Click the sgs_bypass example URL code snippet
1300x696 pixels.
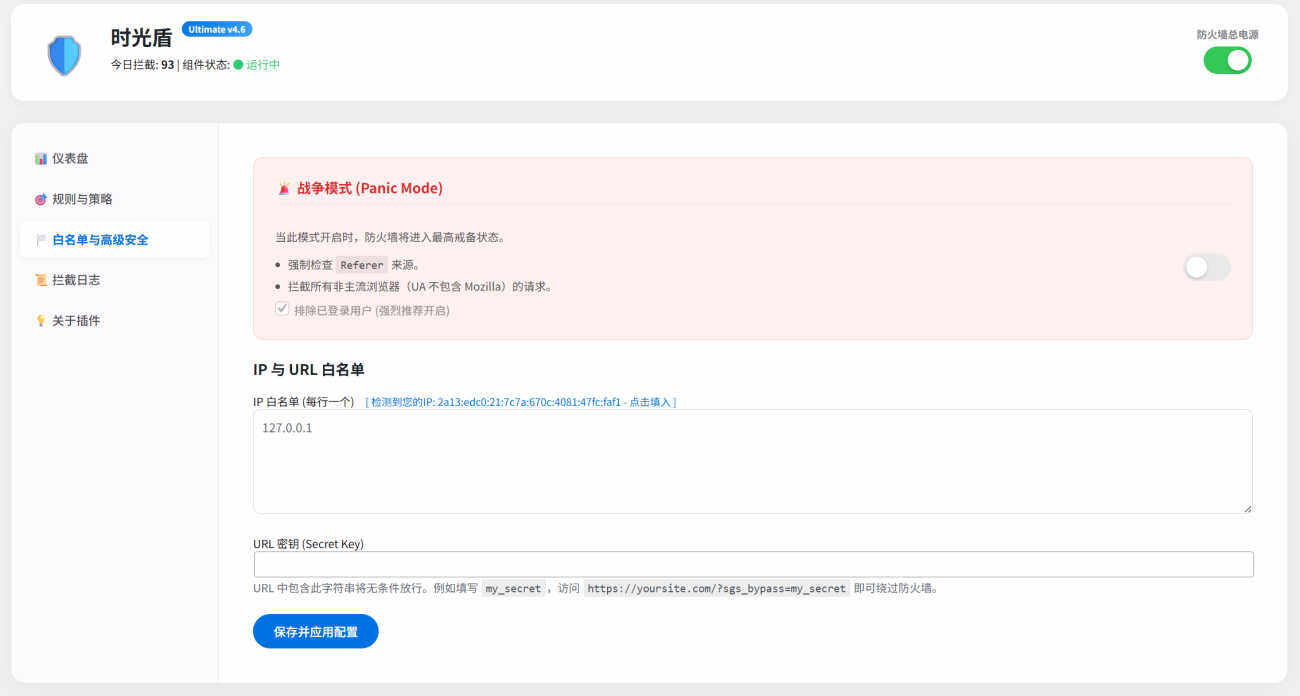tap(716, 589)
